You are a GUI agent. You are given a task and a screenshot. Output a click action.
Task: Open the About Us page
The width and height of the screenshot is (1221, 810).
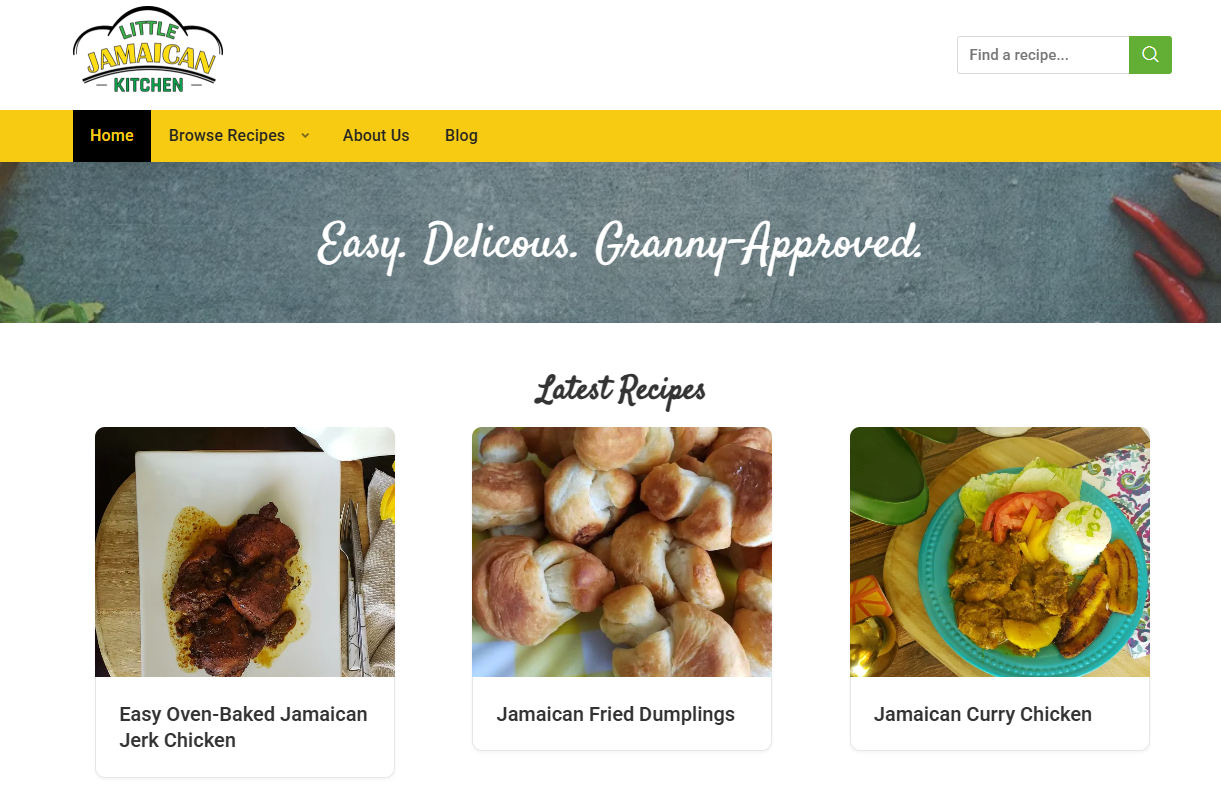click(376, 136)
